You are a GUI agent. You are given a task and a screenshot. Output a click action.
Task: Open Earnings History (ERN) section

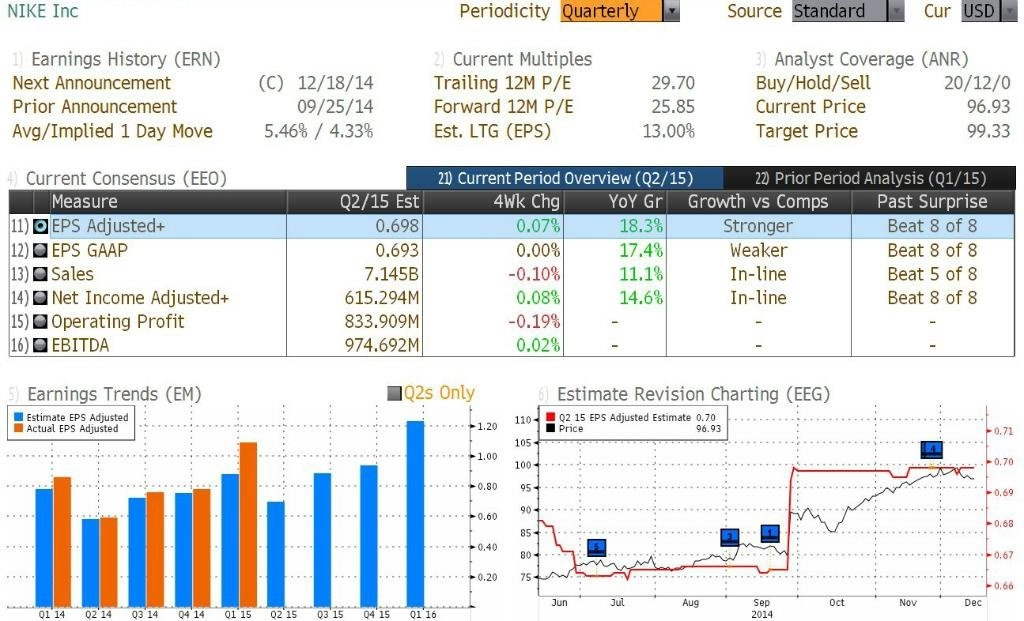(x=125, y=59)
